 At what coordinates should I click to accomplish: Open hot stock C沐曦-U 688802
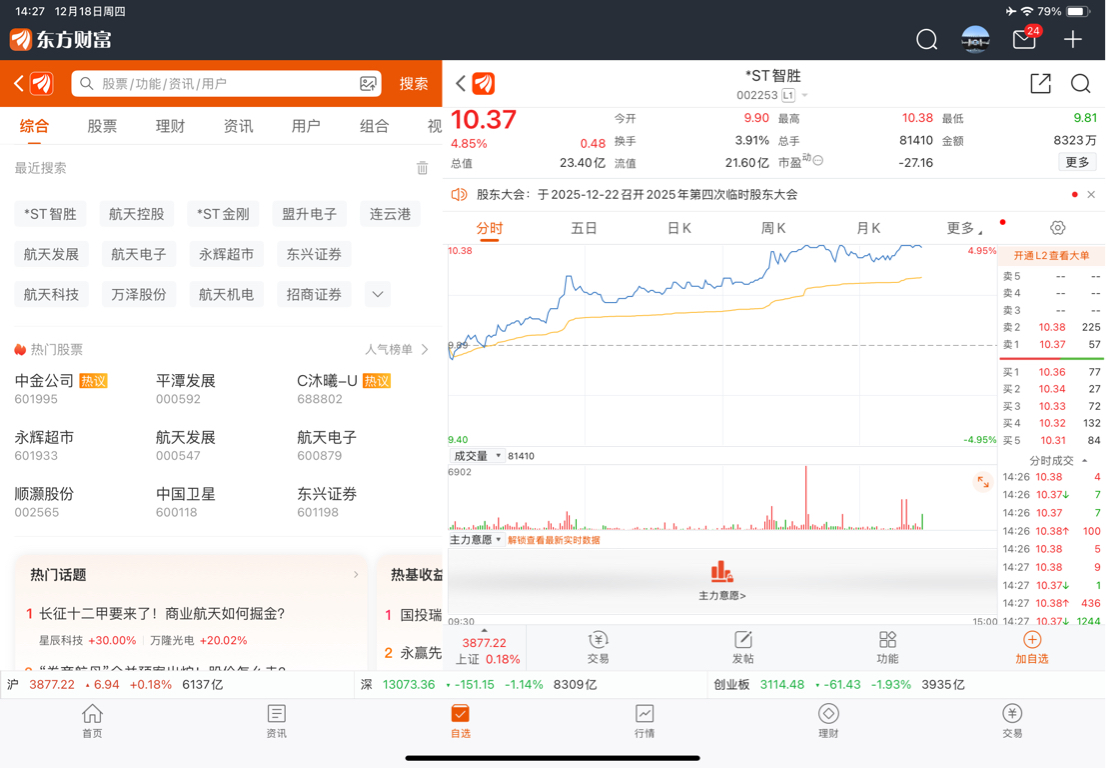point(344,389)
